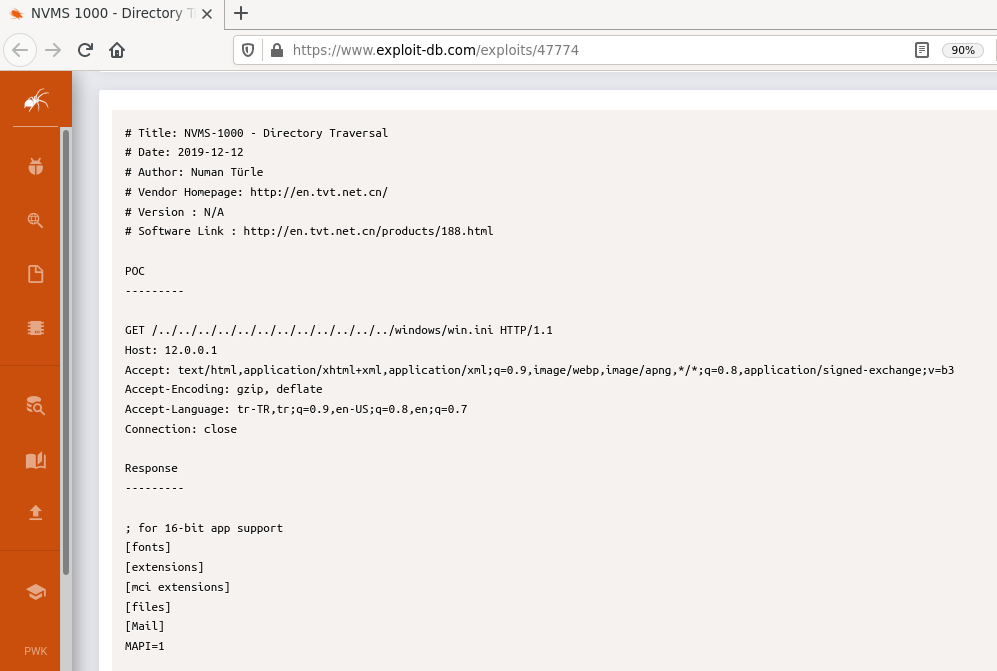Click the software link products/188.html
997x671 pixels.
[x=368, y=231]
